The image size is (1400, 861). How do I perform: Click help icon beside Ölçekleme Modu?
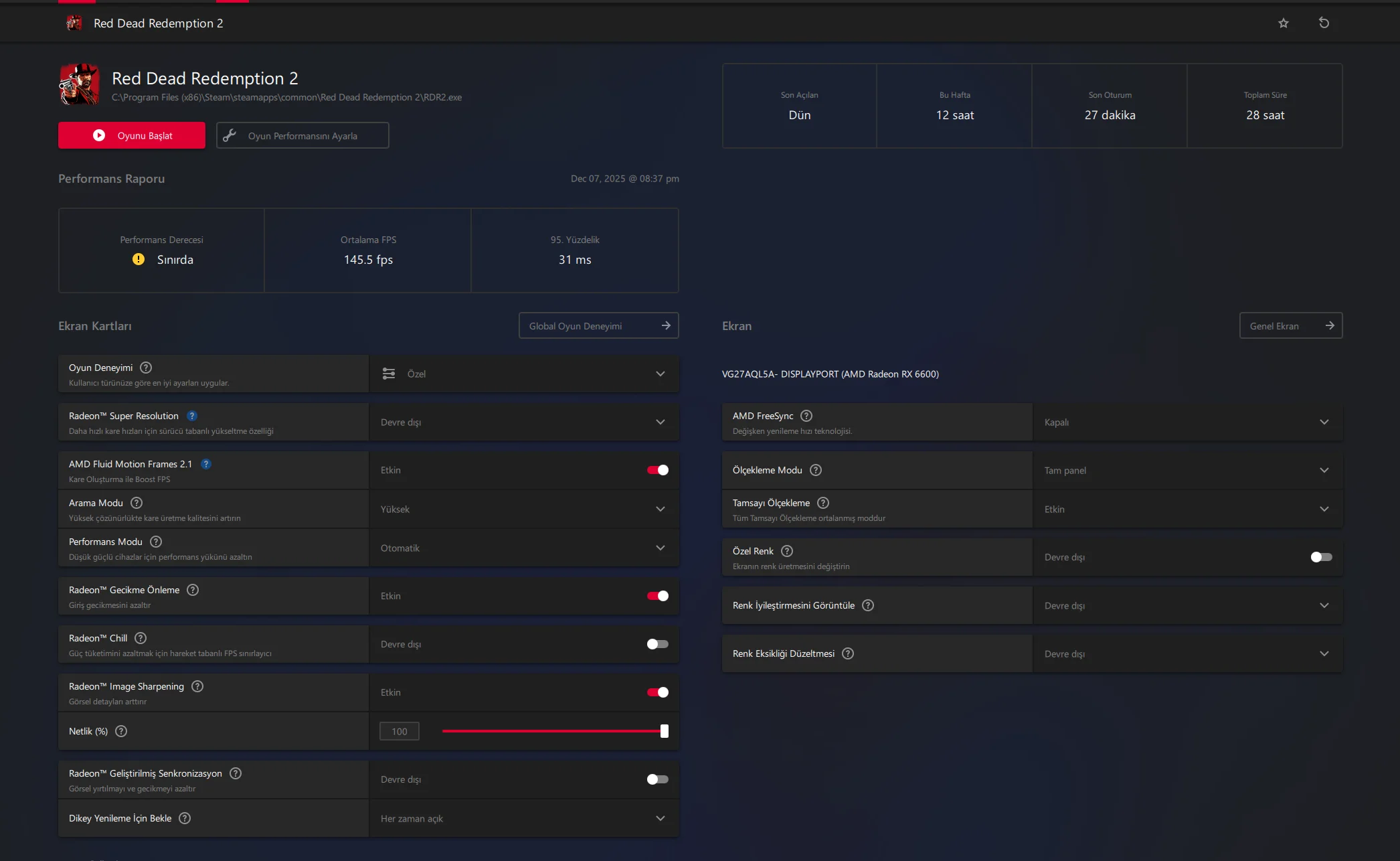(x=816, y=470)
